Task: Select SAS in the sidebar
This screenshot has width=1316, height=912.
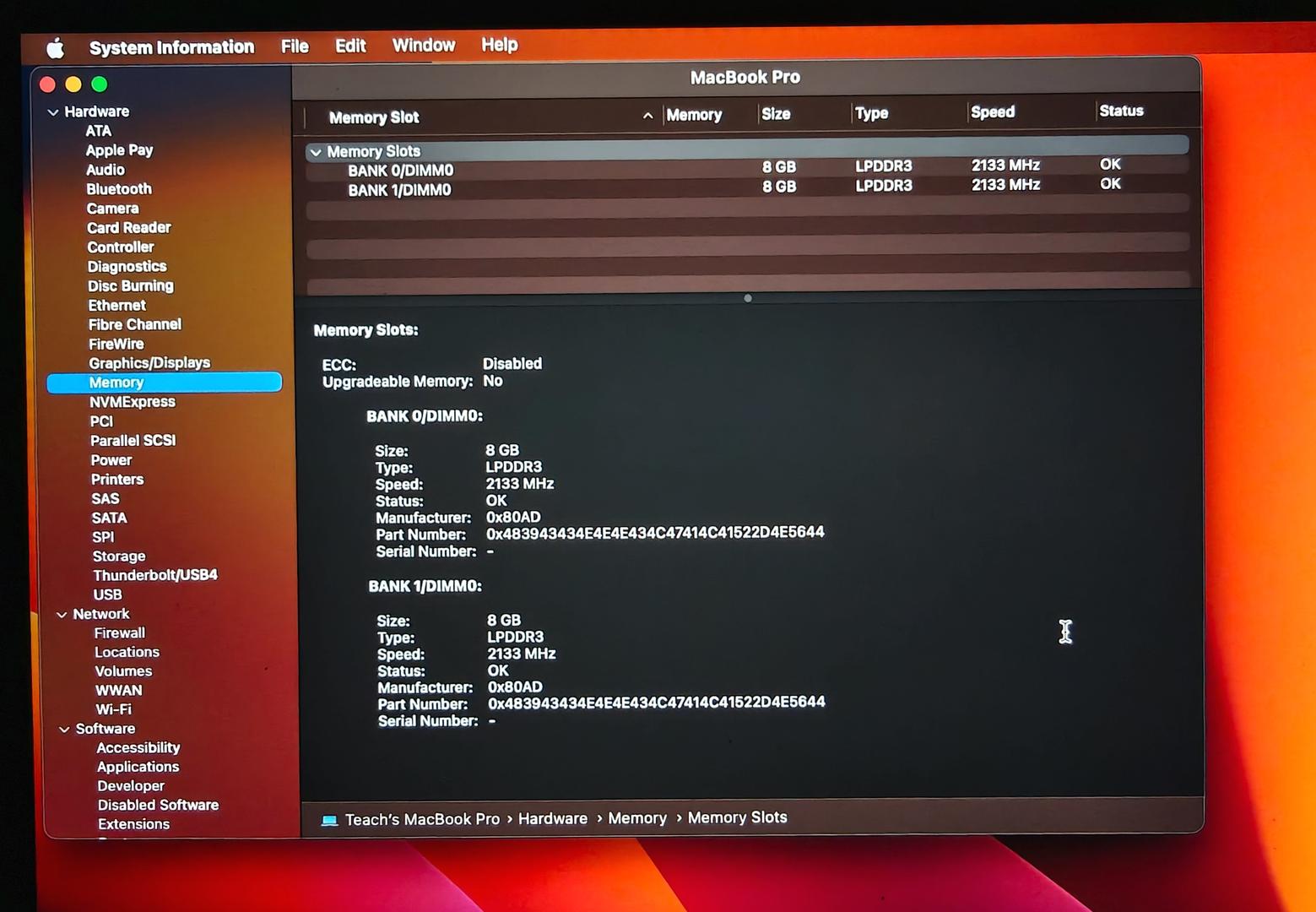Action: (105, 499)
